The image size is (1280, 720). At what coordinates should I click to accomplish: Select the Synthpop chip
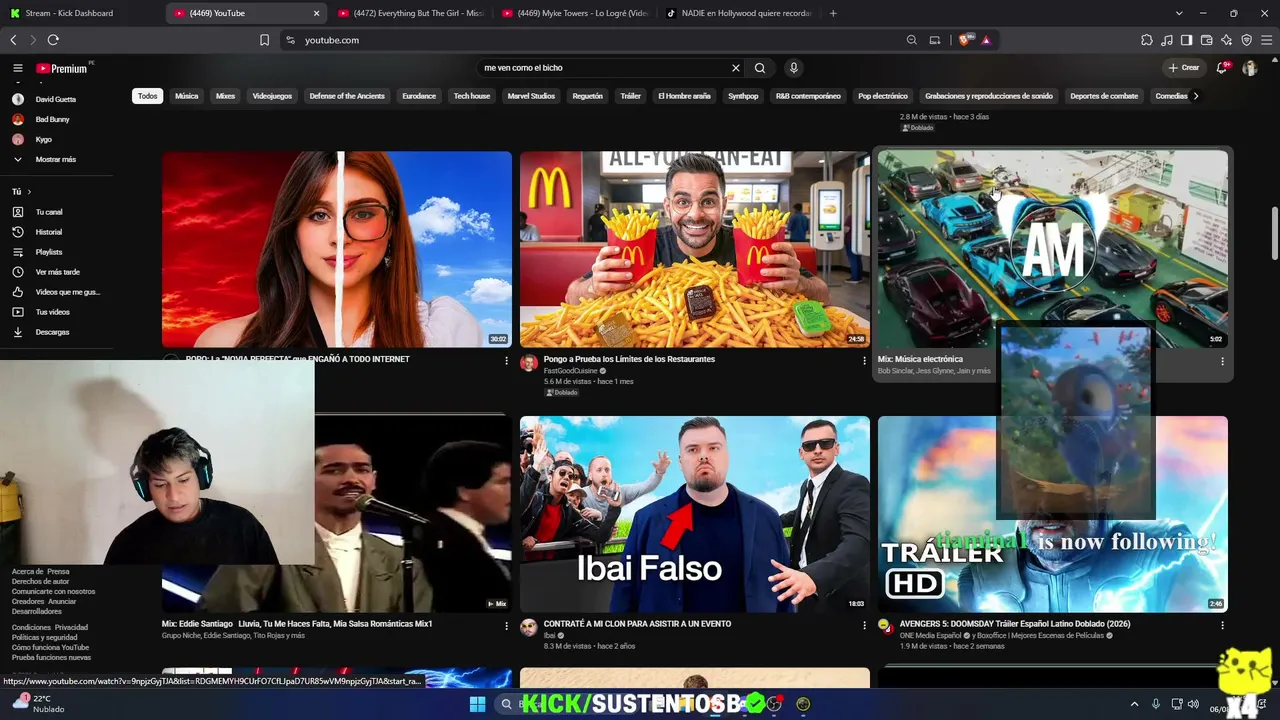(743, 96)
